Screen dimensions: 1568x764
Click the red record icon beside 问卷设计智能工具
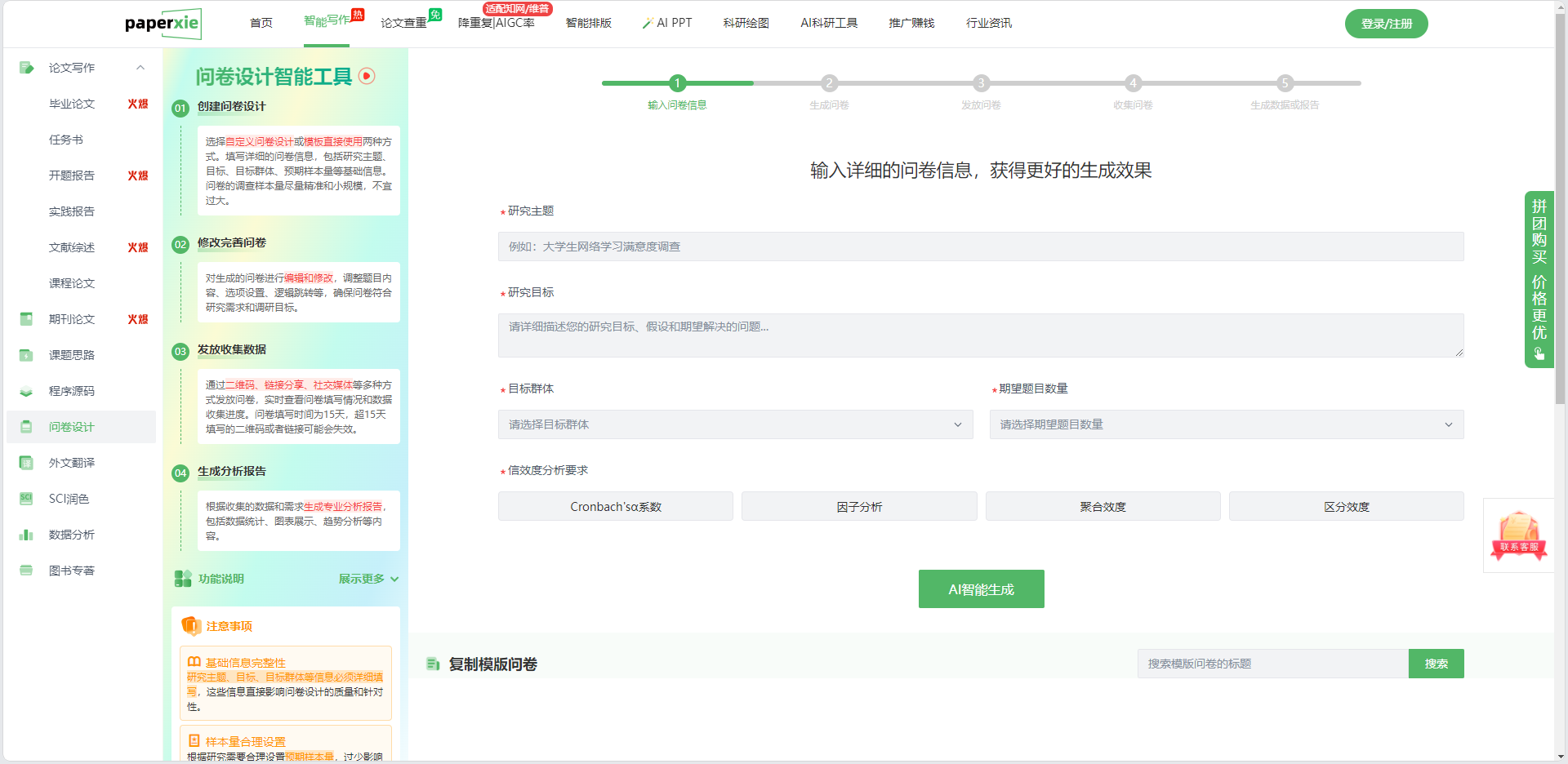tap(367, 76)
